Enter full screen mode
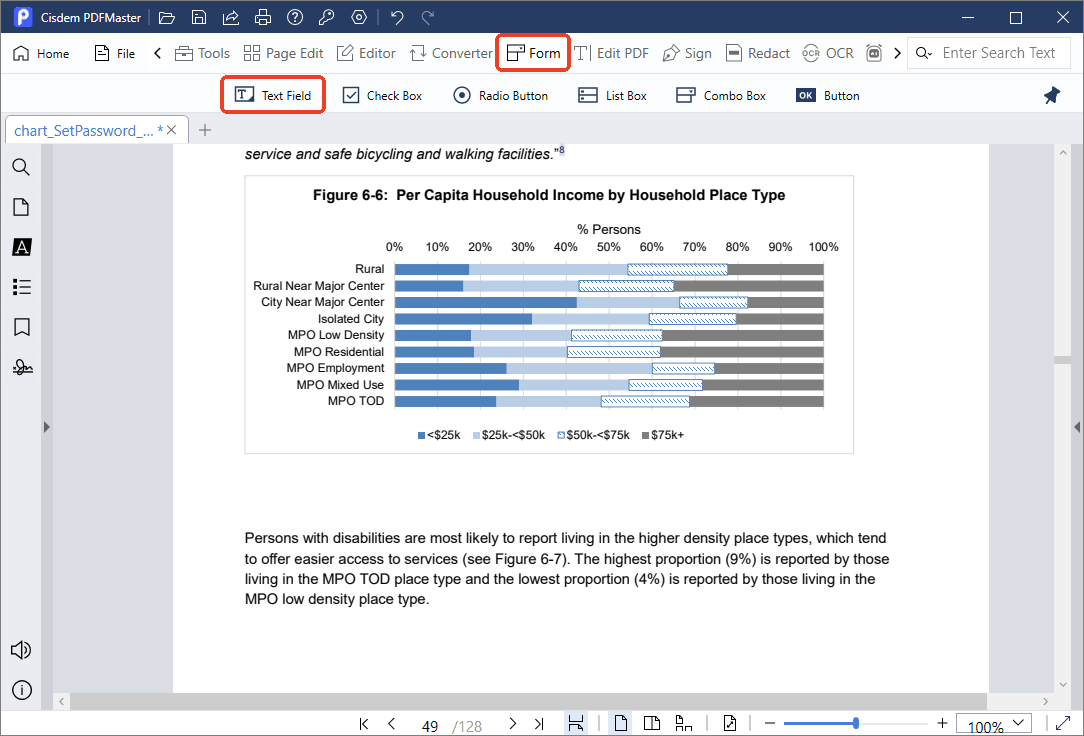 coord(1063,724)
